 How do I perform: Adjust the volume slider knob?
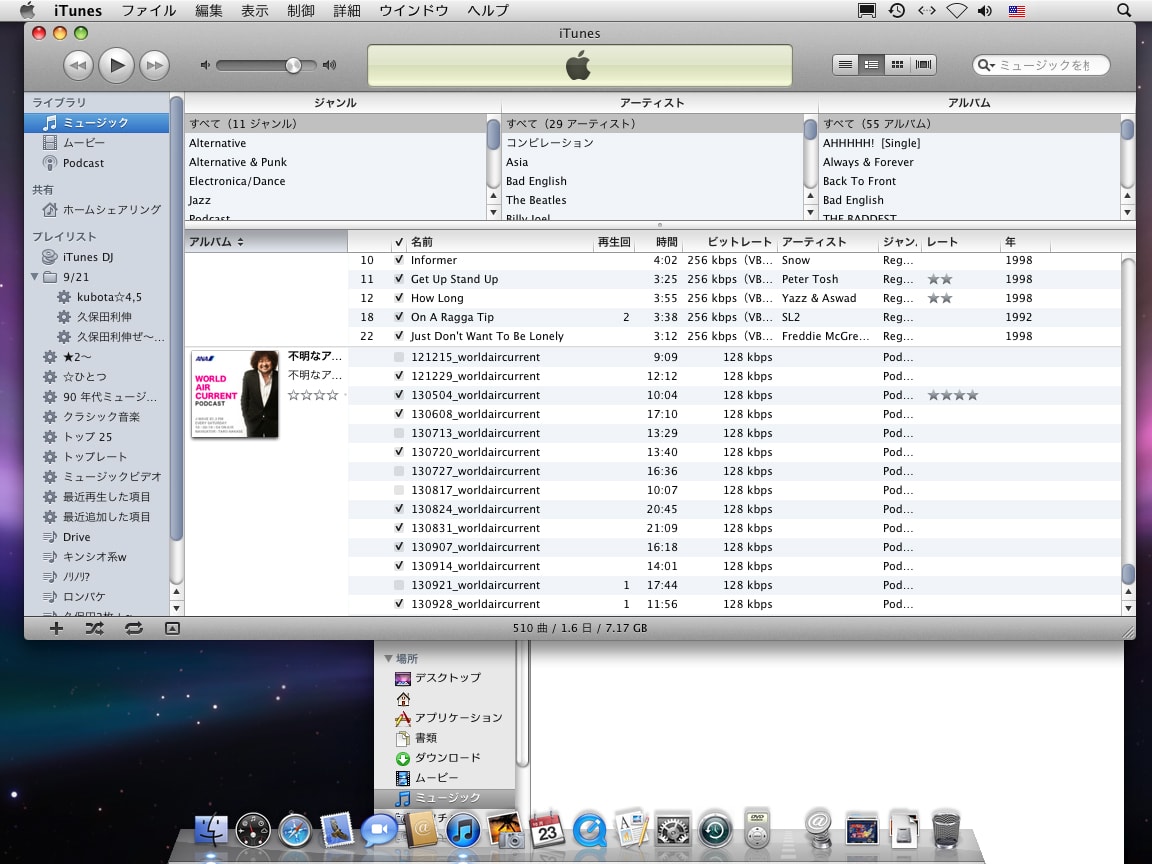(293, 65)
